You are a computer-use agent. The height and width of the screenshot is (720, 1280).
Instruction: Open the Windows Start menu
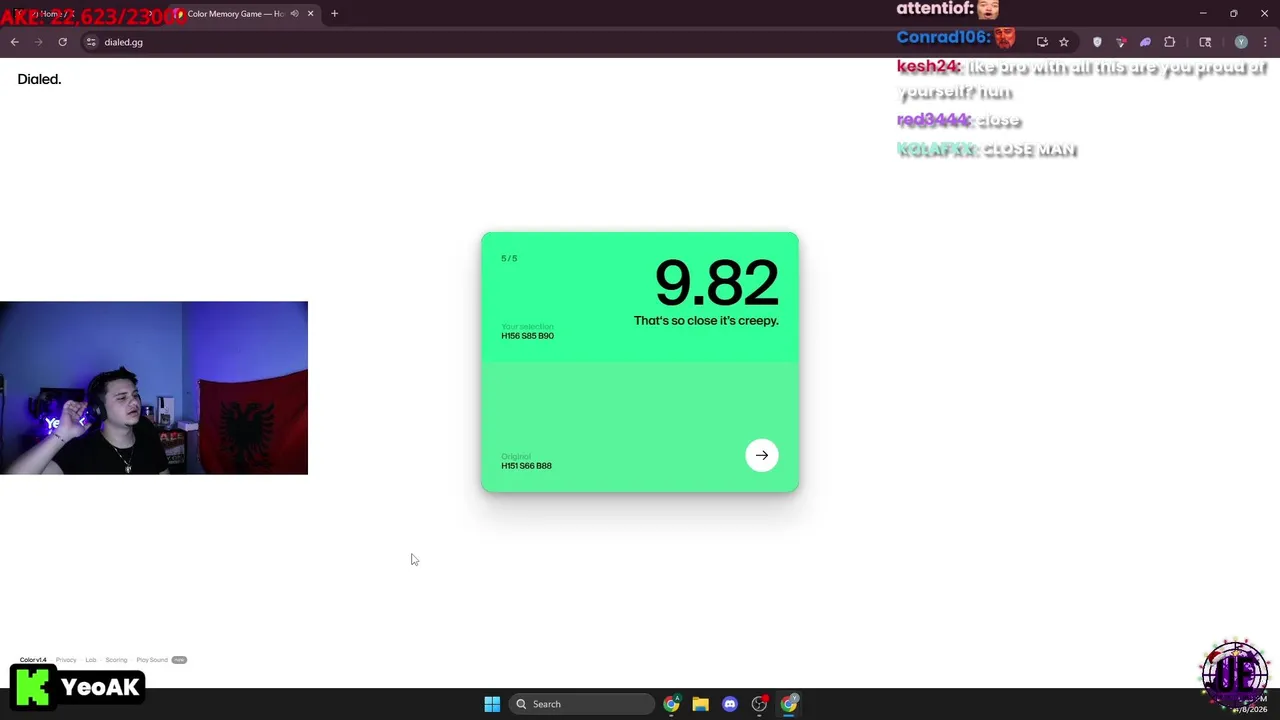(x=492, y=704)
